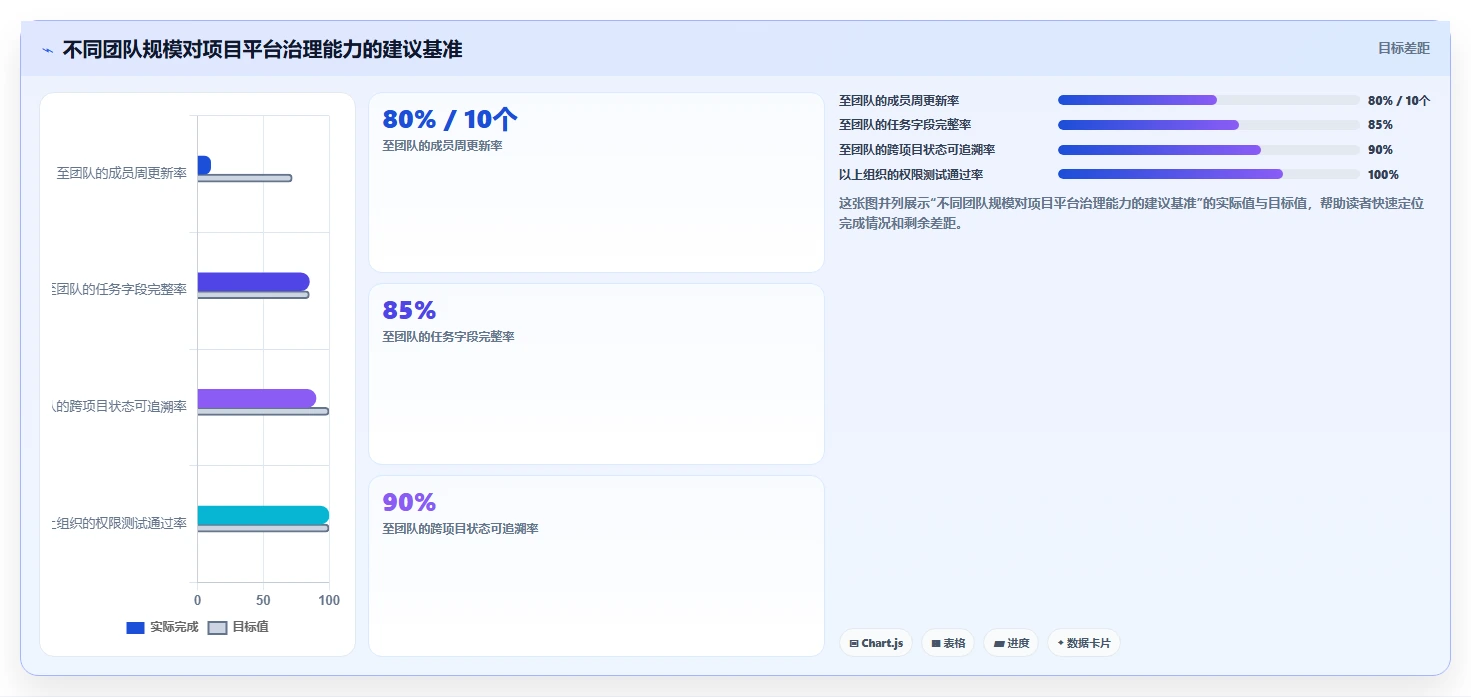Click the 进度 tag pill
Viewport: 1471px width, 697px height.
point(1011,643)
